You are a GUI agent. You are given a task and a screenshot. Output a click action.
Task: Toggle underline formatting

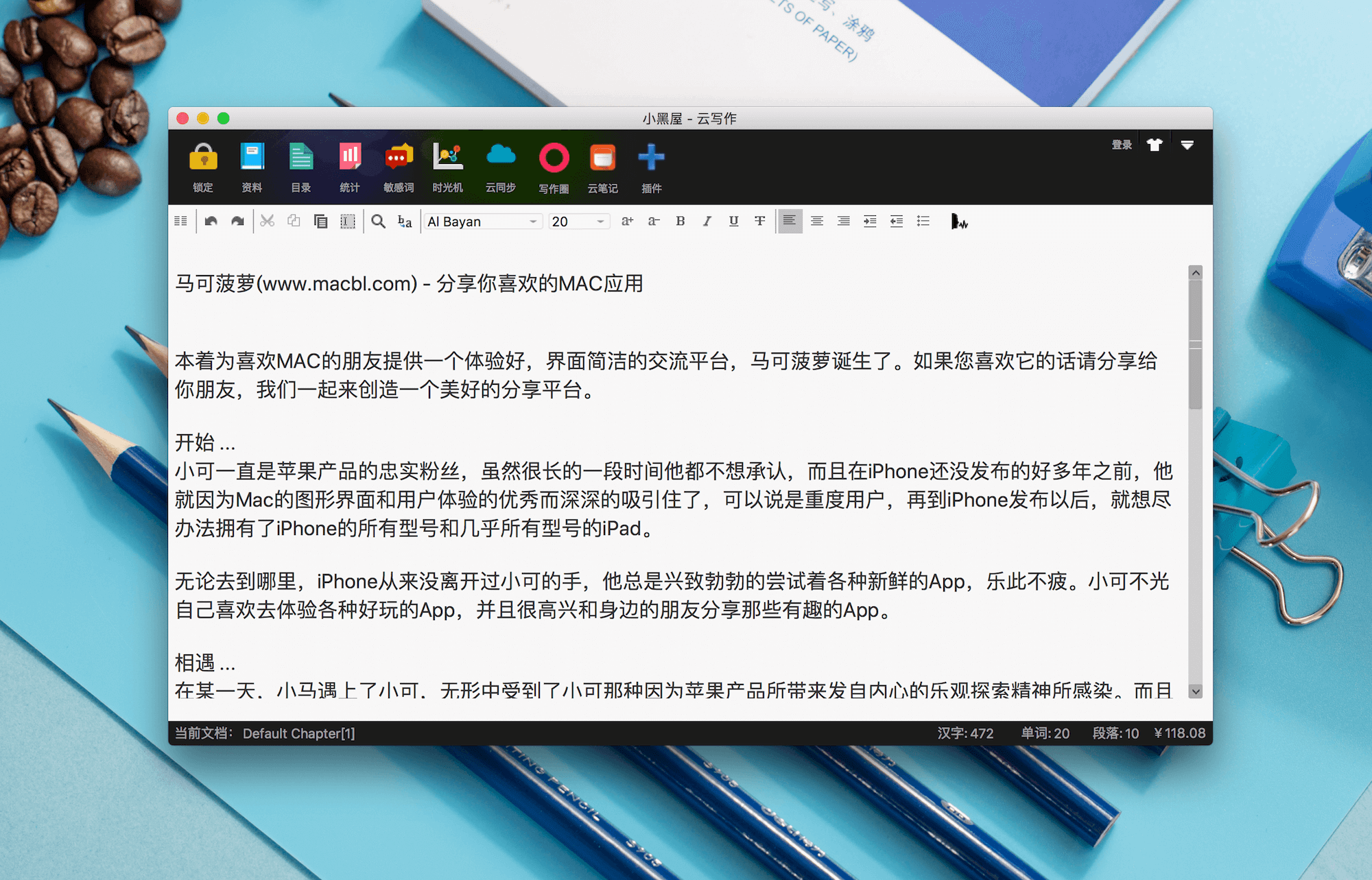point(733,221)
